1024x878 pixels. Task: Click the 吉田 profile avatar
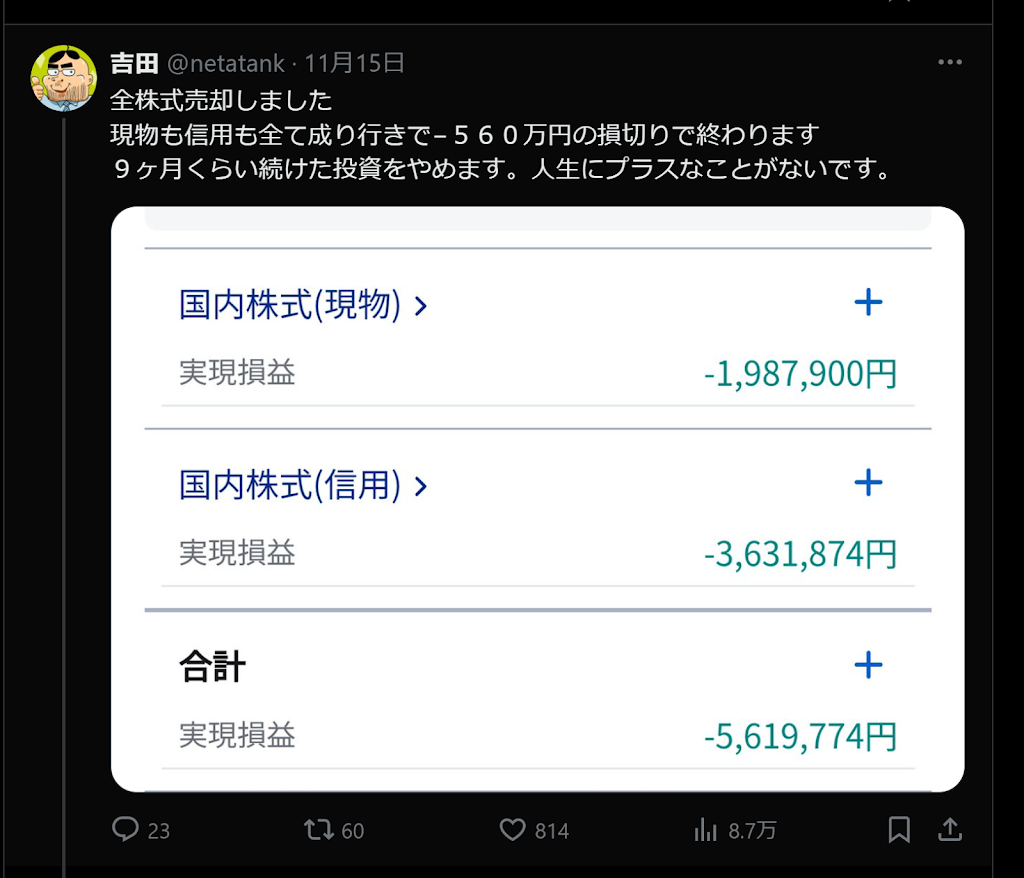pos(63,77)
